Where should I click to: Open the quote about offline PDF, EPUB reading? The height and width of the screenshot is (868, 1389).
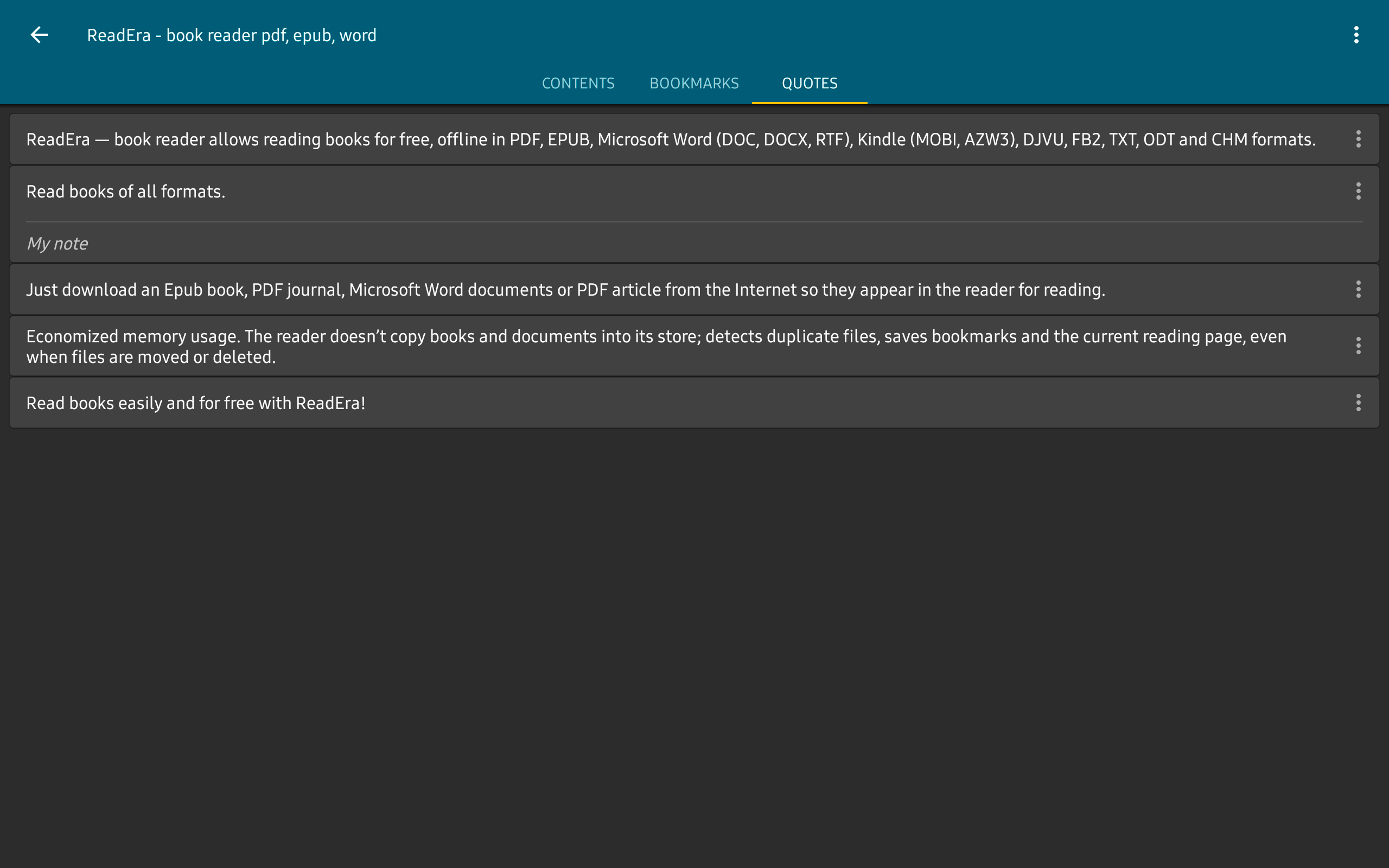pyautogui.click(x=671, y=139)
